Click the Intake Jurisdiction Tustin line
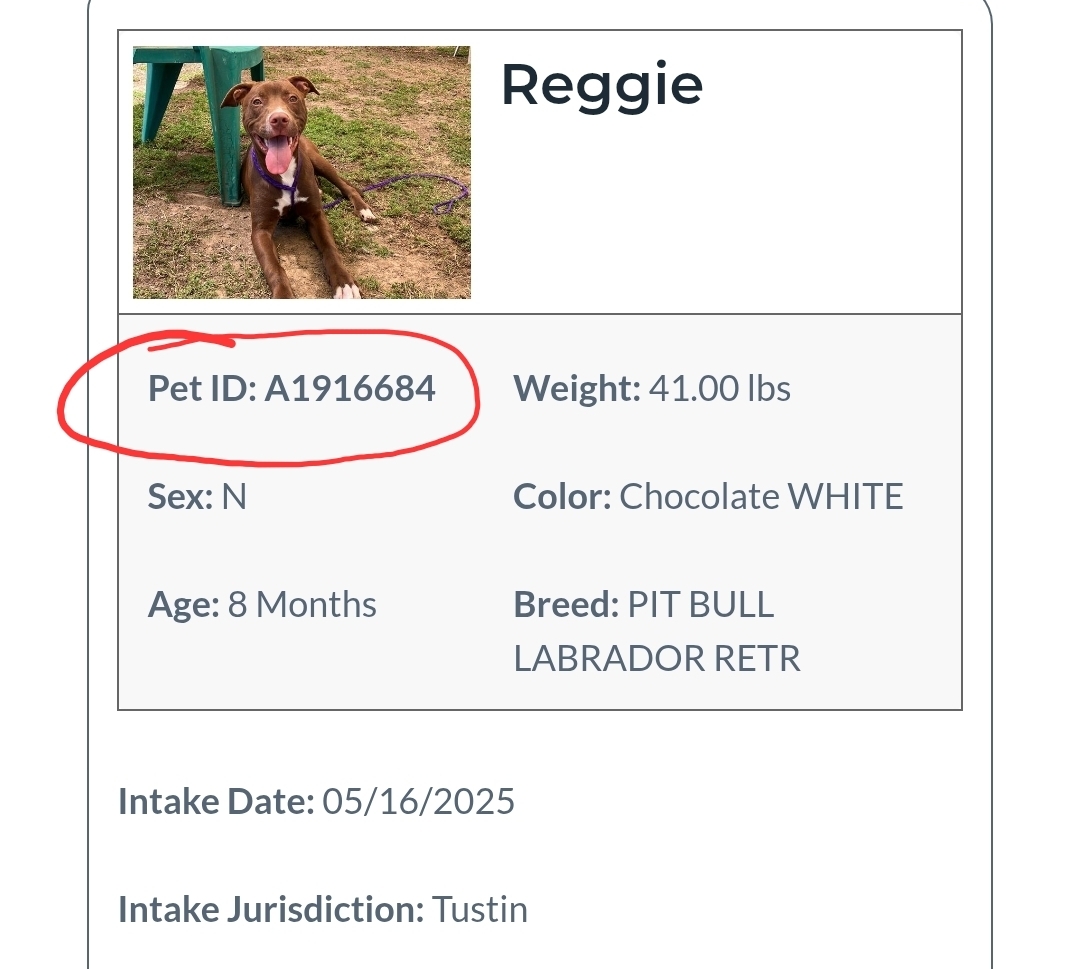Screen dimensions: 1080x969 323,910
